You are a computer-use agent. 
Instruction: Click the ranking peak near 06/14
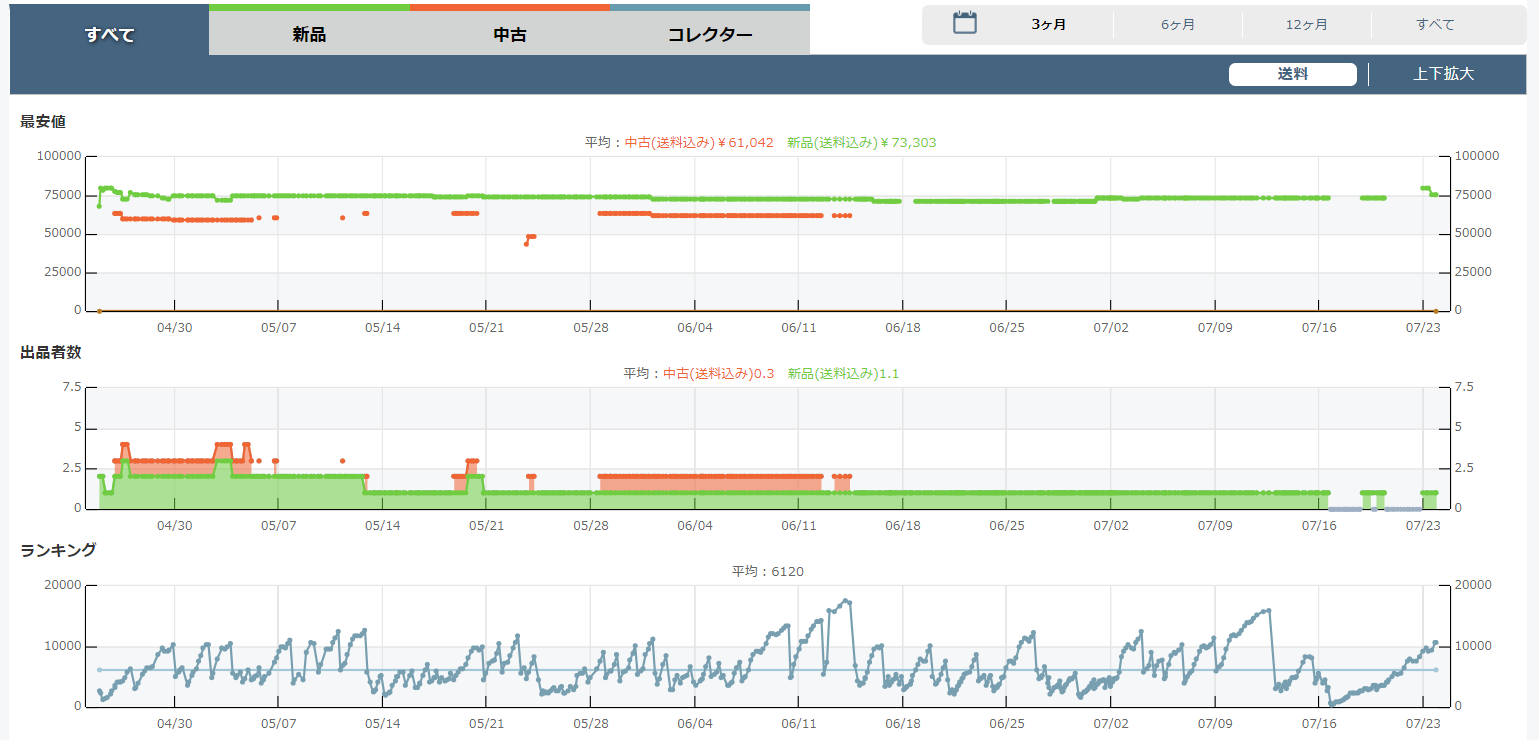tap(847, 601)
